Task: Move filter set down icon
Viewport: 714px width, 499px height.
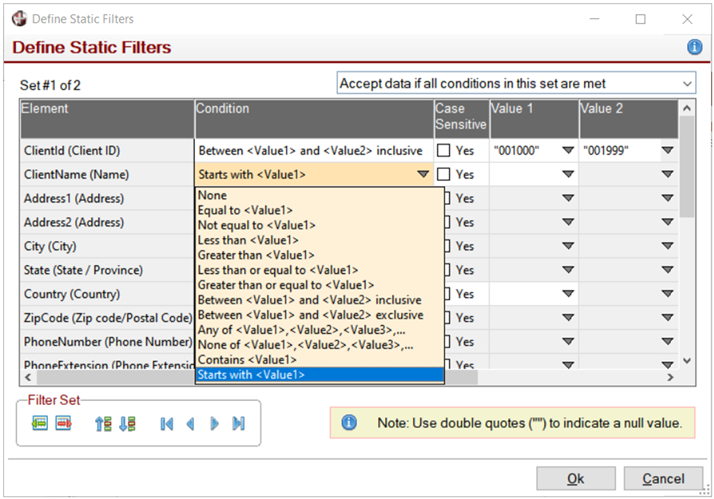Action: pos(127,423)
